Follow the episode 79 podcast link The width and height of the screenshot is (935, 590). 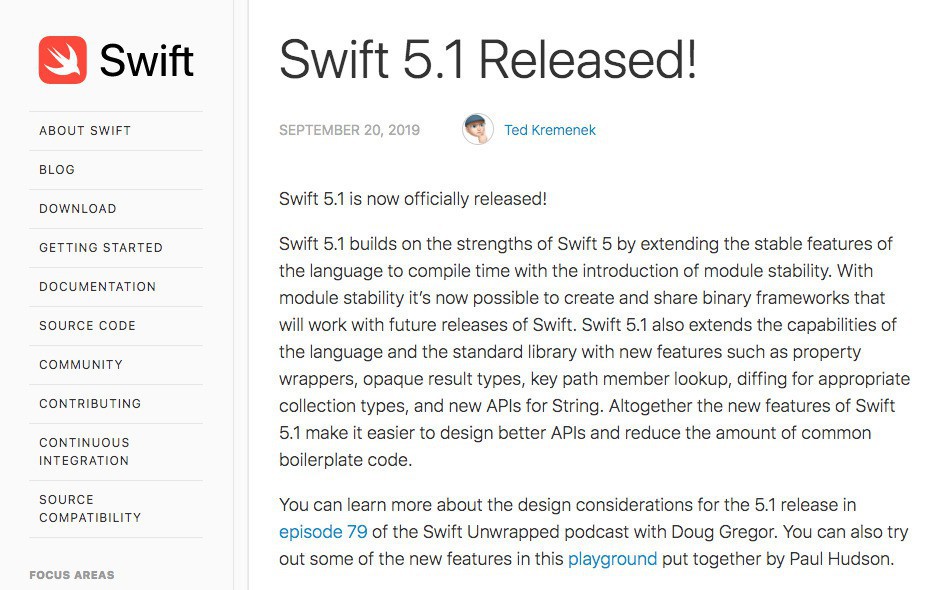point(320,531)
